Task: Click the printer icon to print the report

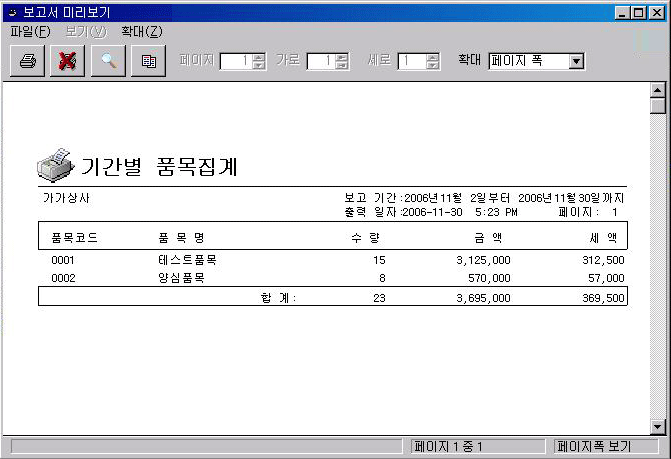Action: click(x=27, y=61)
